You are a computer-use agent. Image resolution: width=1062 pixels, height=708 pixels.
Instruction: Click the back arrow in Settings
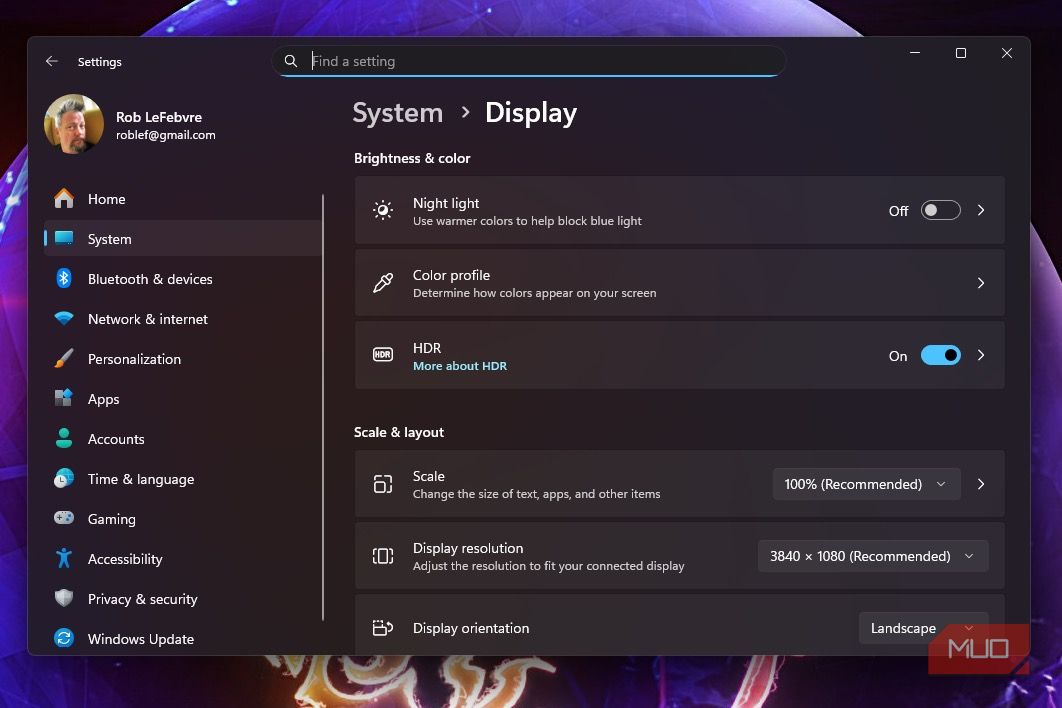point(51,61)
